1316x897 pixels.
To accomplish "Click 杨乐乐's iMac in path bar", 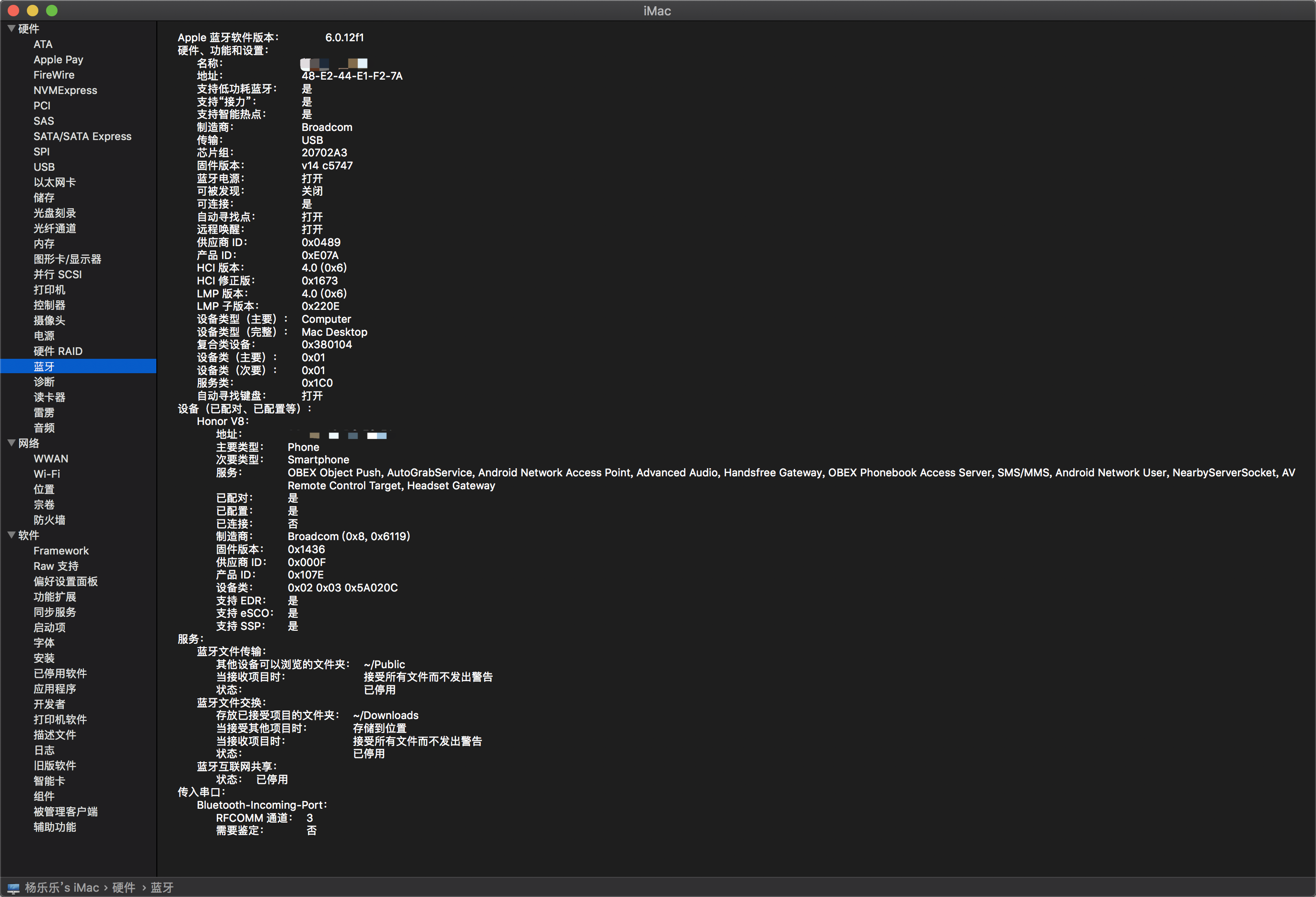I will point(62,887).
